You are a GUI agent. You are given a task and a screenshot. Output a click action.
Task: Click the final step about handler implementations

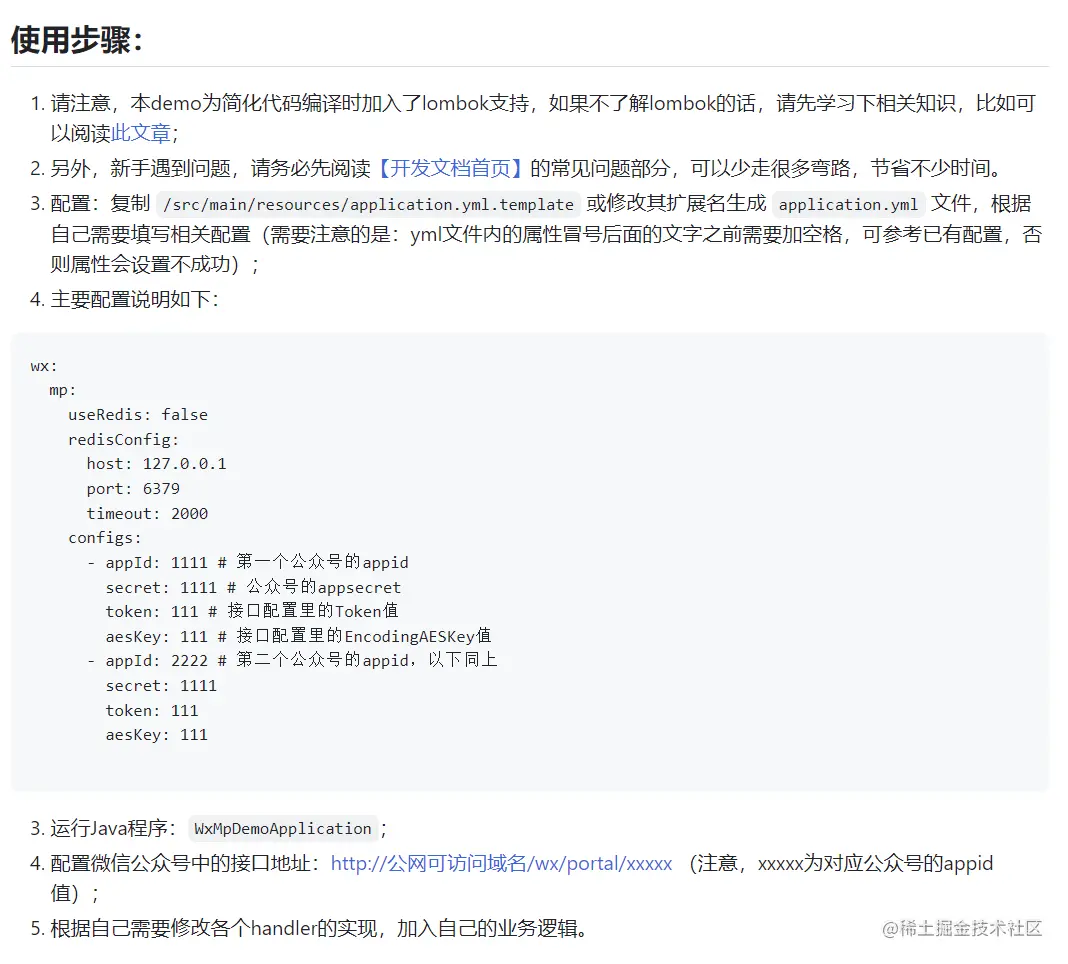point(320,928)
